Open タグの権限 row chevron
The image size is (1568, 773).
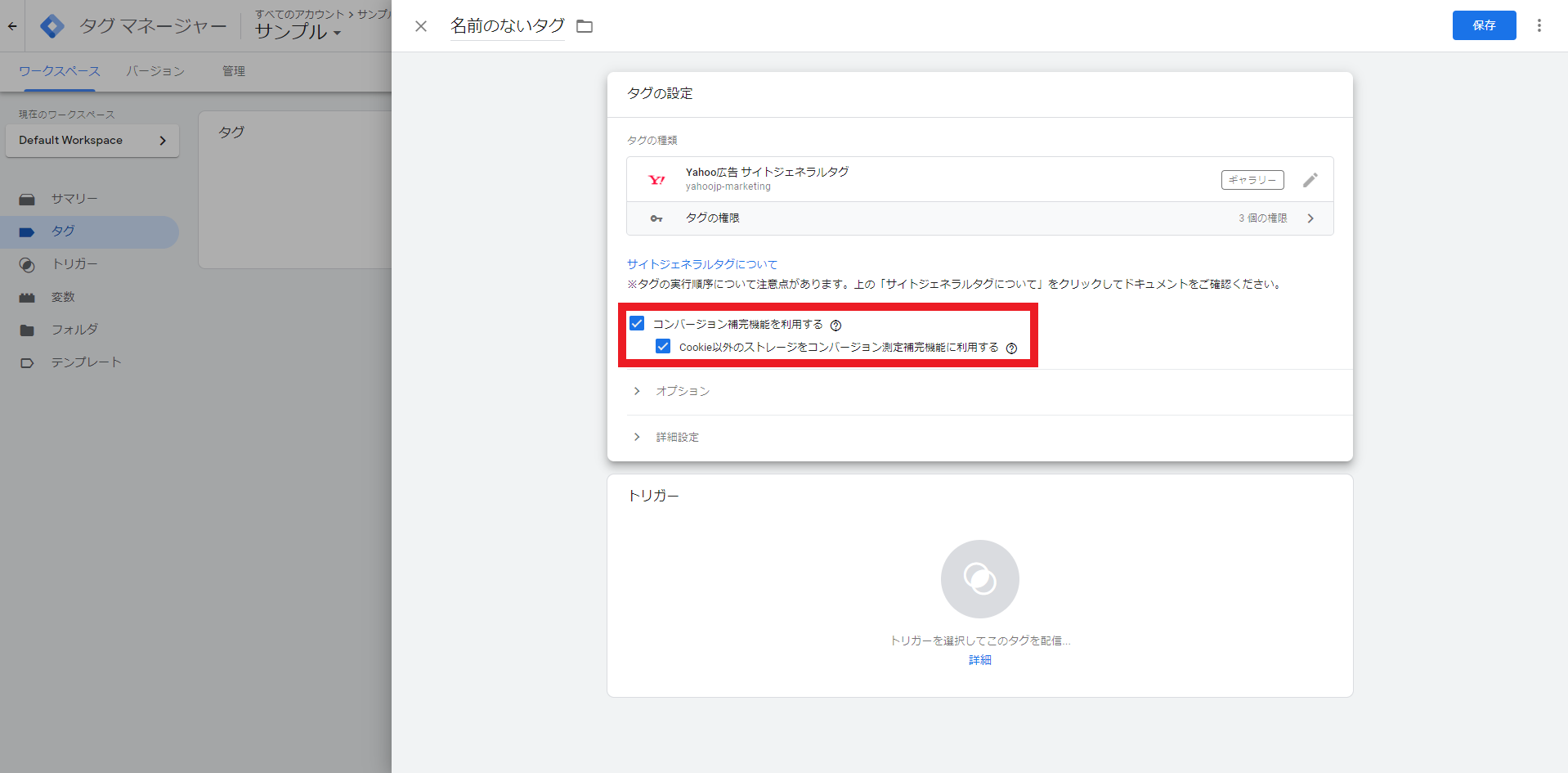[1310, 218]
